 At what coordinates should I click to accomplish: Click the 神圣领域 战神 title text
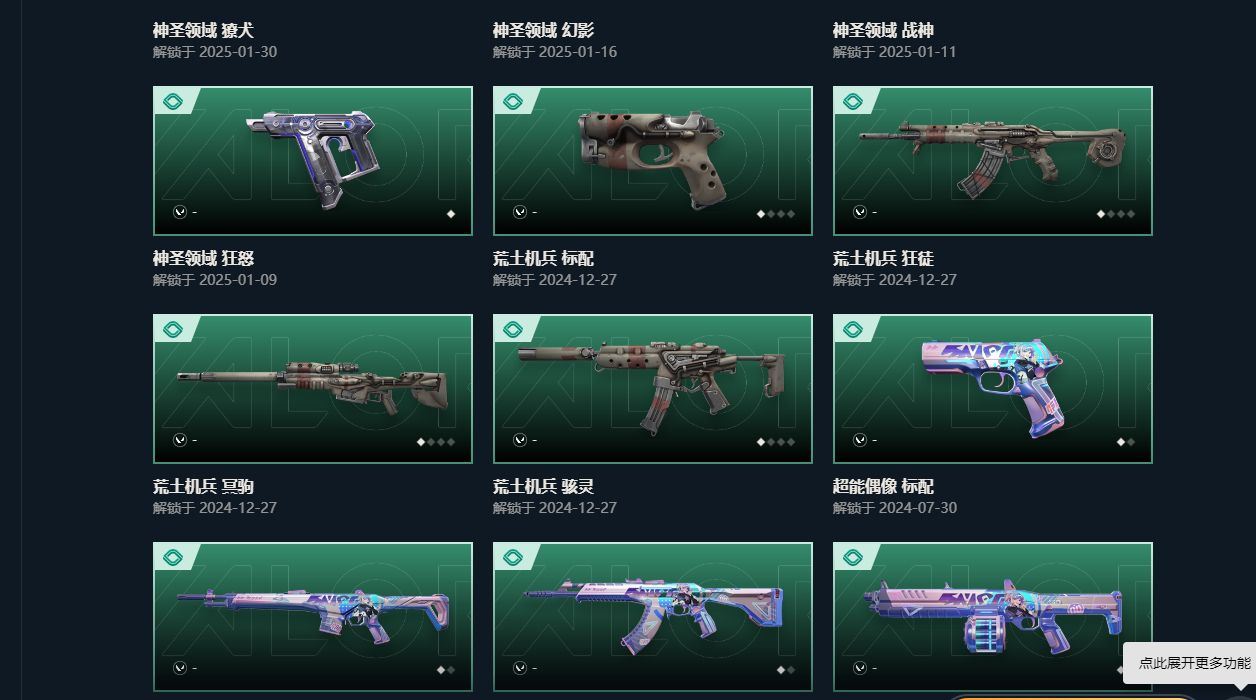point(883,31)
